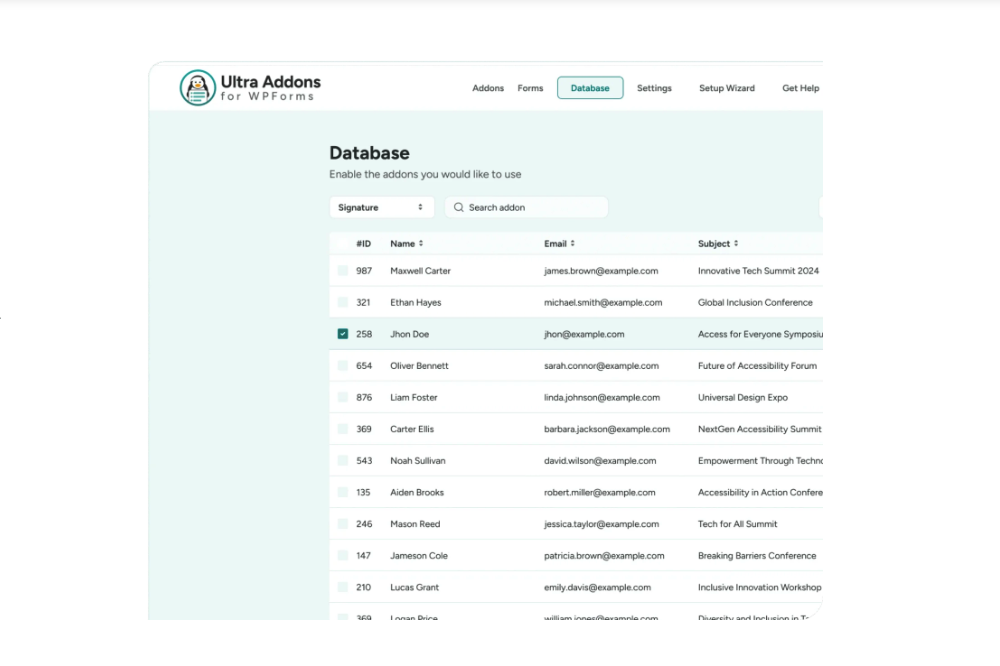The image size is (1000, 666).
Task: Open the Setup Wizard
Action: click(726, 88)
